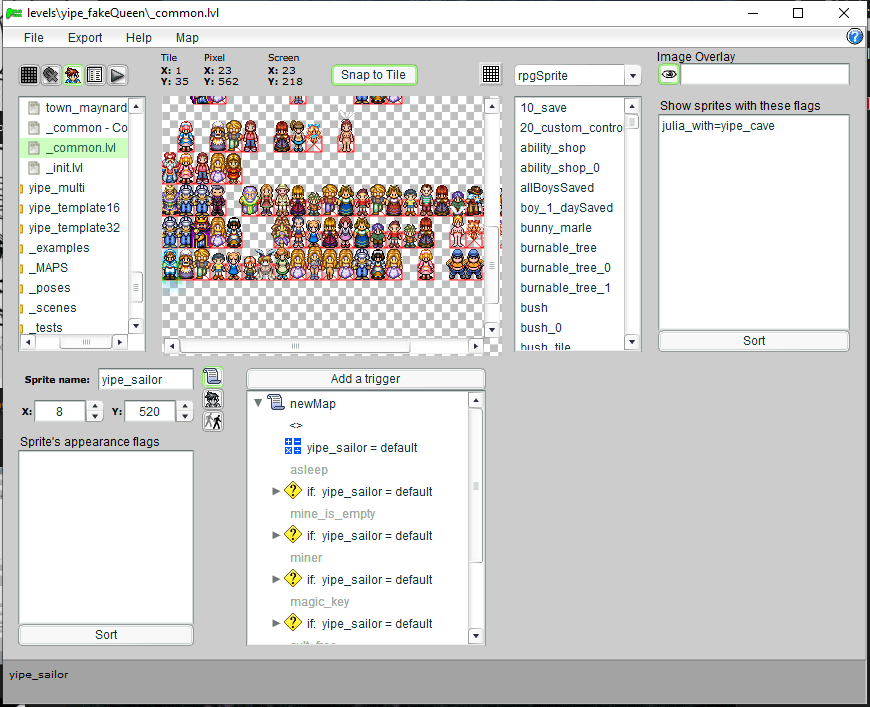Click the Add a trigger button
The width and height of the screenshot is (870, 707).
(x=365, y=379)
